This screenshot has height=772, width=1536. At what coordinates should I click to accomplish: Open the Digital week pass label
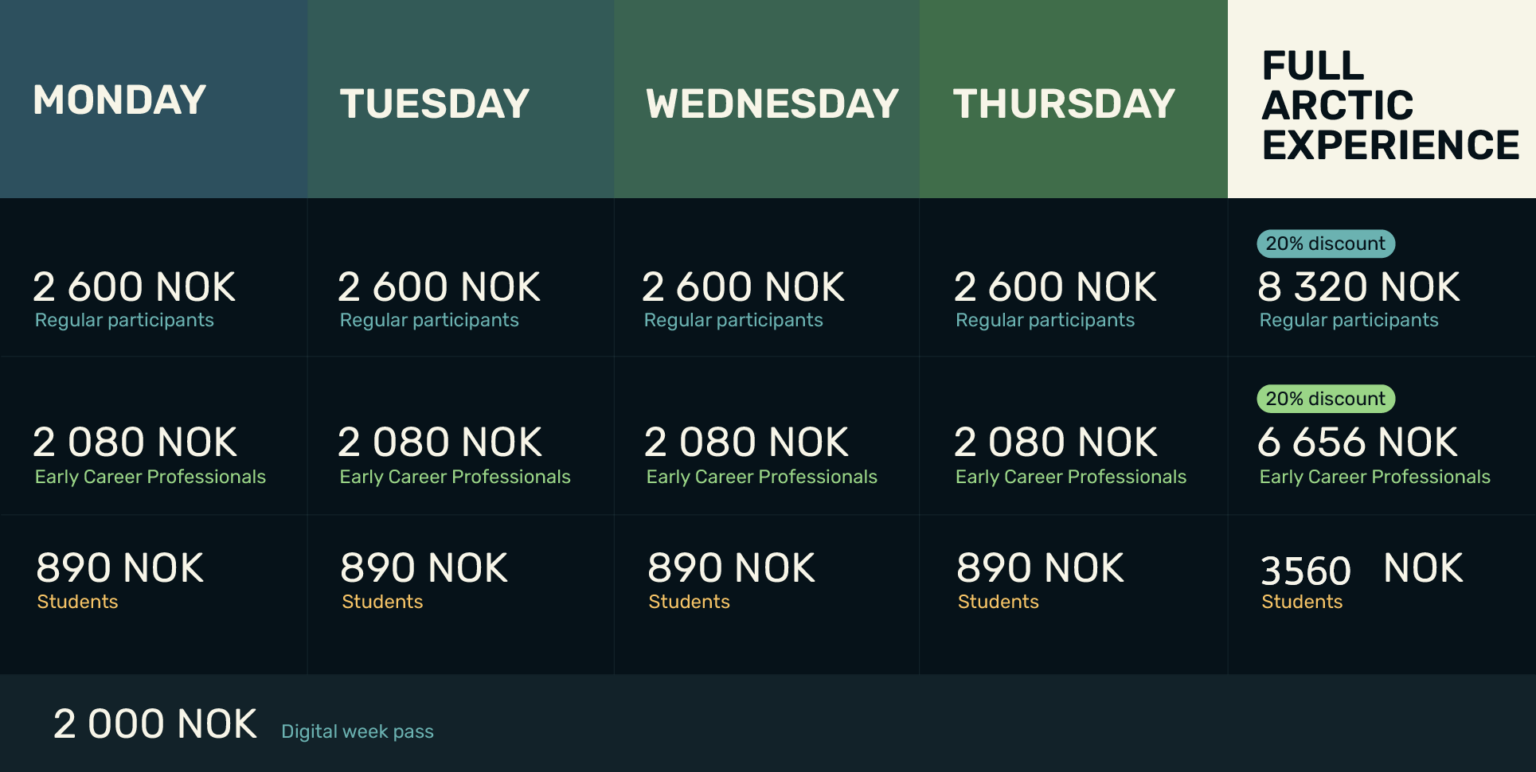pyautogui.click(x=357, y=732)
